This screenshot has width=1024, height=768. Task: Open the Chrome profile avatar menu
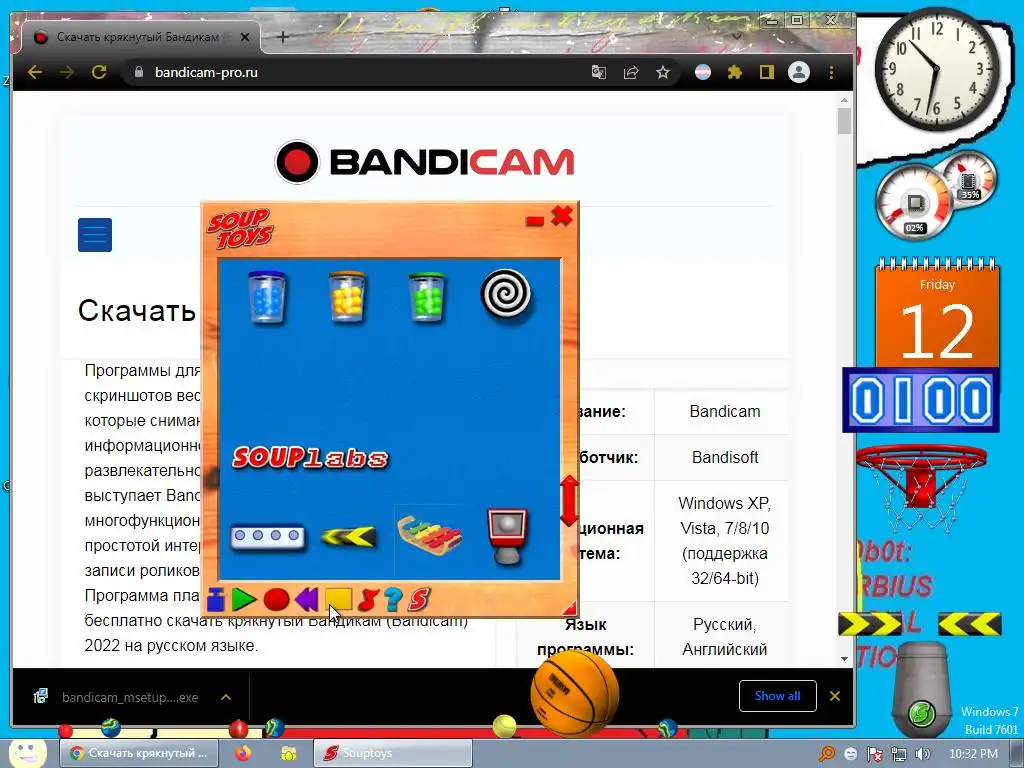click(x=799, y=72)
